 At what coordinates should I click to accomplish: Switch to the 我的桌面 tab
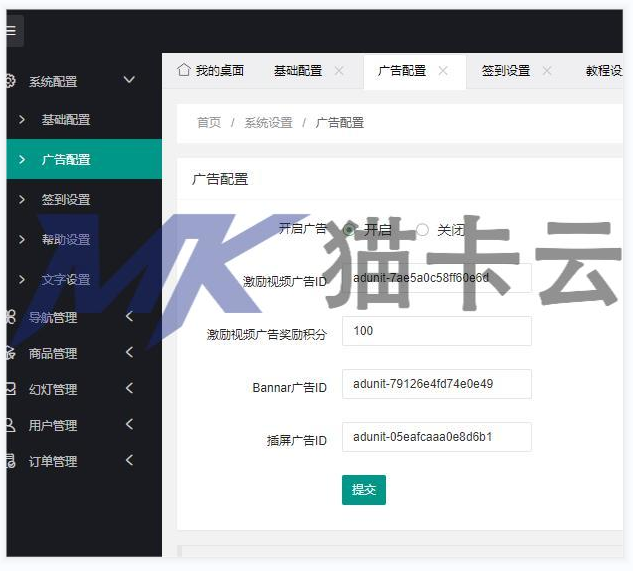tap(210, 71)
